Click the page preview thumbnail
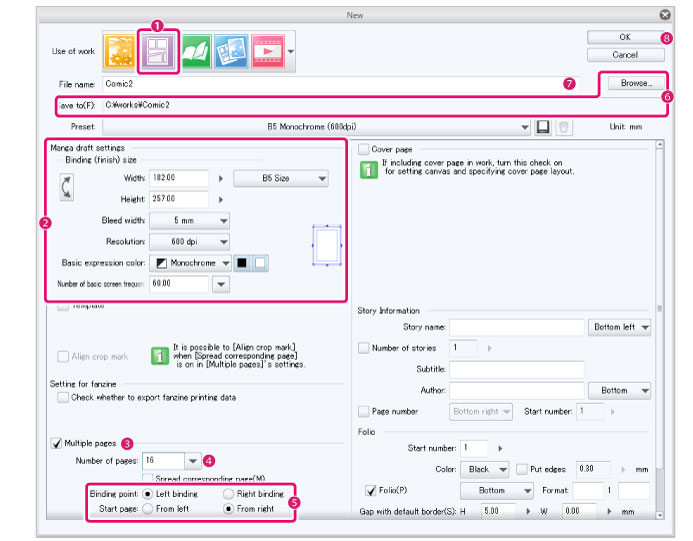This screenshot has width=693, height=541. pos(327,245)
